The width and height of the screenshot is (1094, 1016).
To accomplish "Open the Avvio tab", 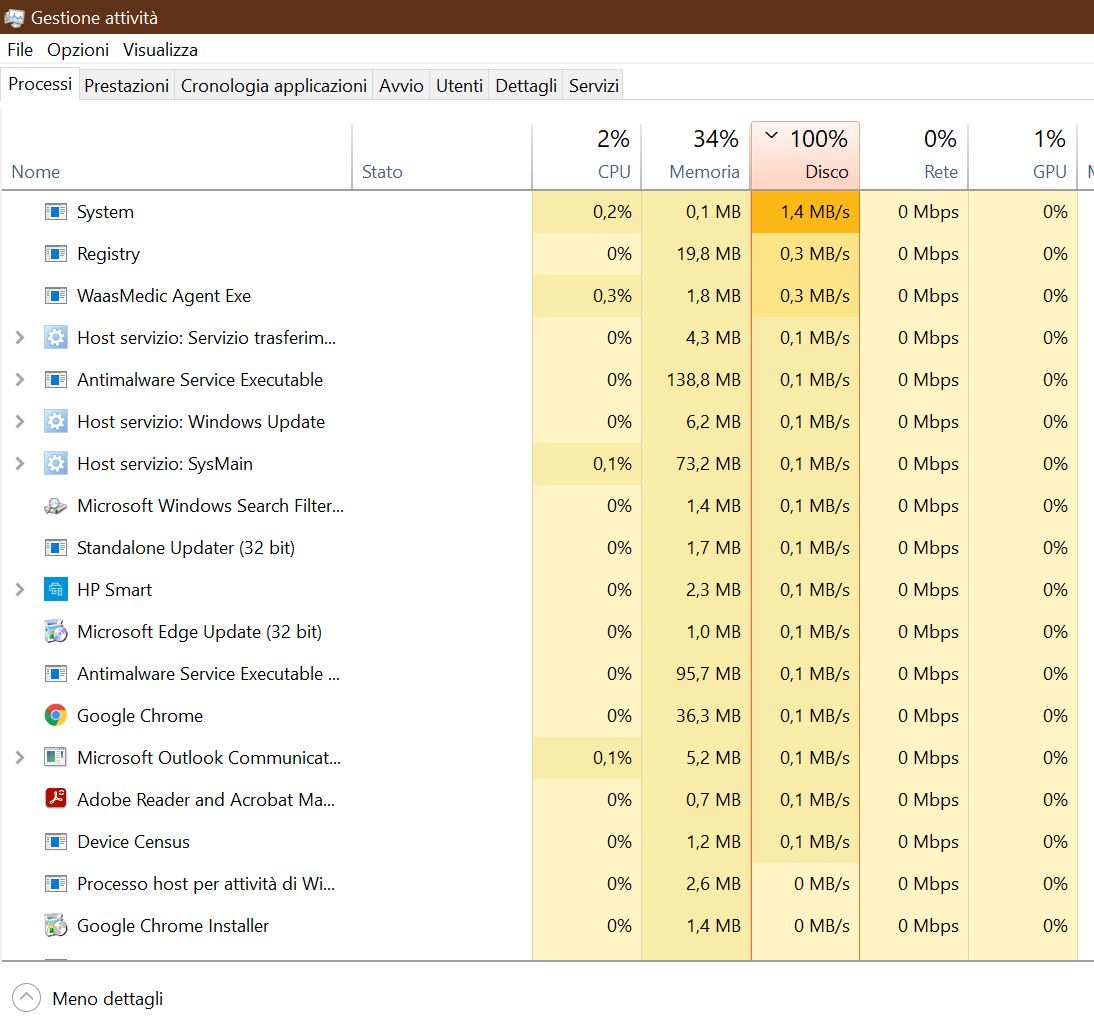I will [401, 86].
